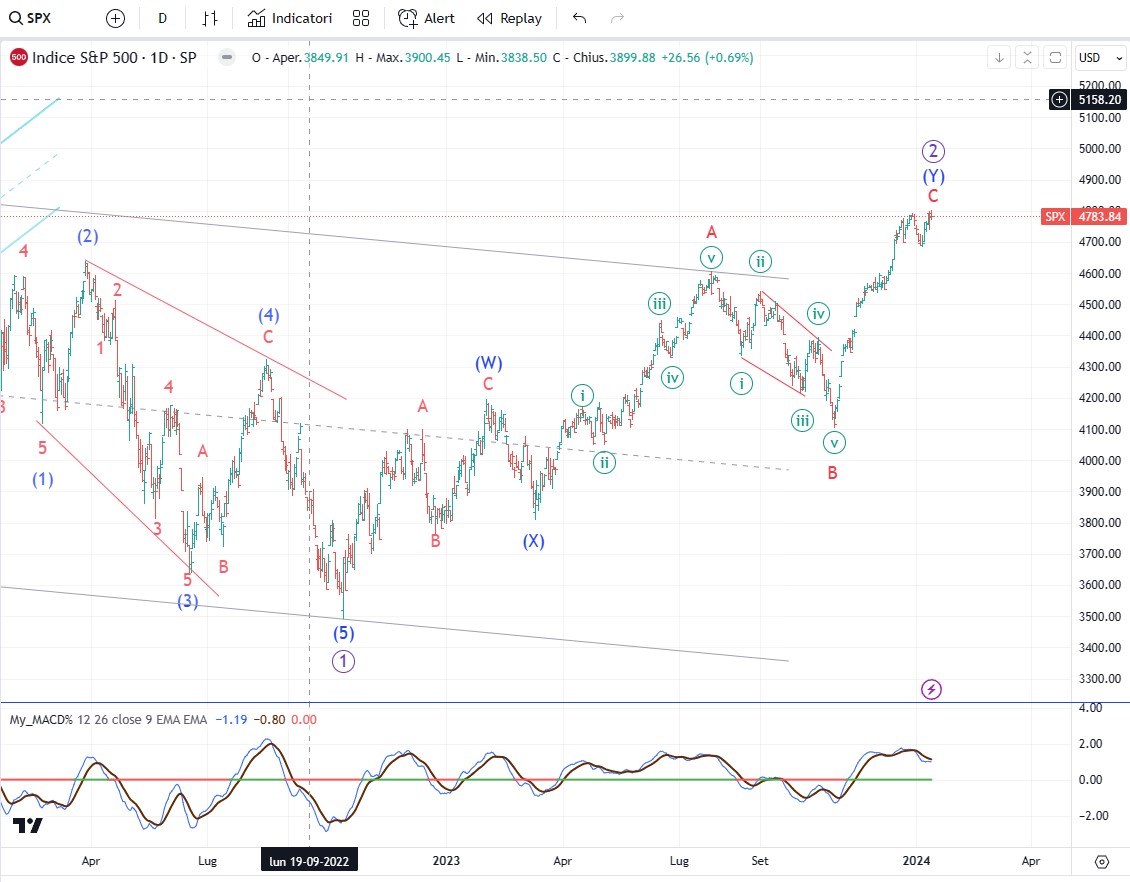Undo the last chart action
Viewport: 1130px width, 882px height.
pos(579,18)
